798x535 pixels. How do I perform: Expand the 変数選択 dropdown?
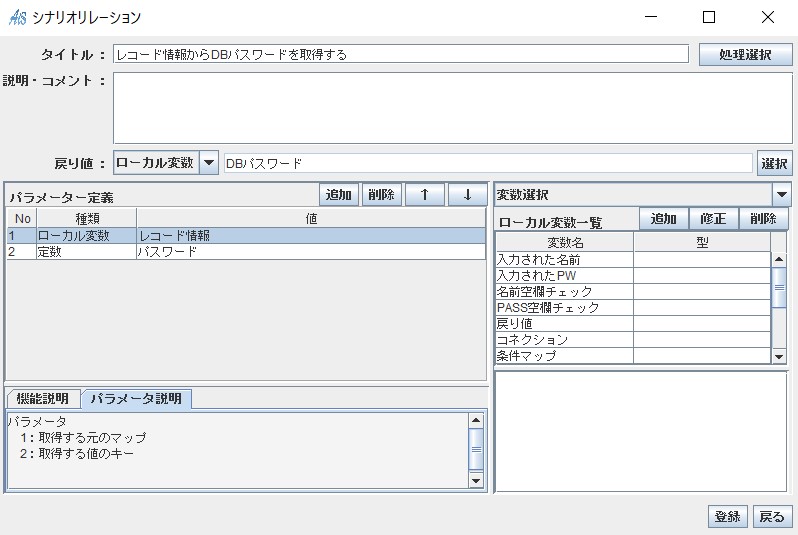coord(782,194)
